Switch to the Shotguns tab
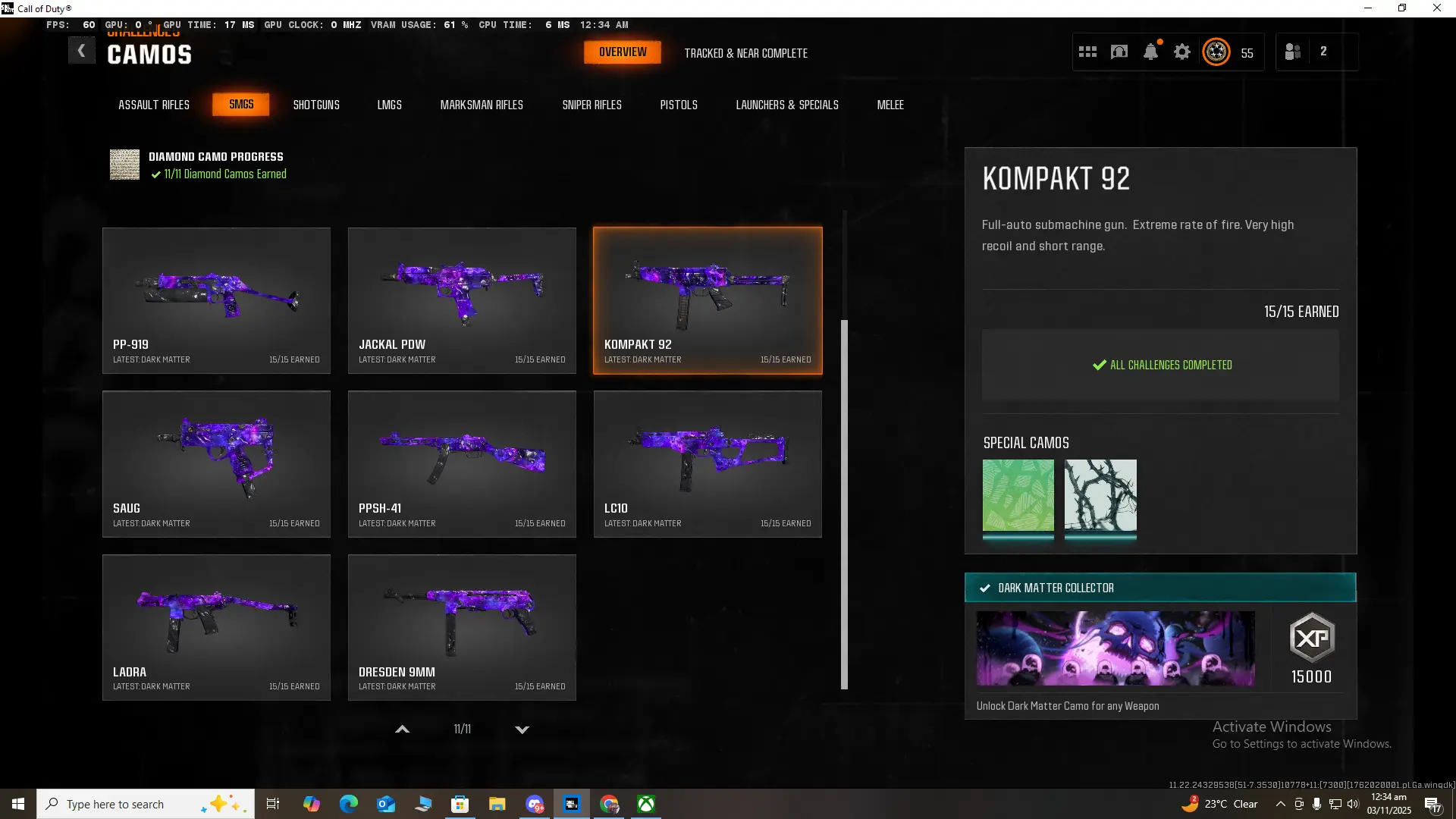Viewport: 1456px width, 819px height. pyautogui.click(x=316, y=105)
